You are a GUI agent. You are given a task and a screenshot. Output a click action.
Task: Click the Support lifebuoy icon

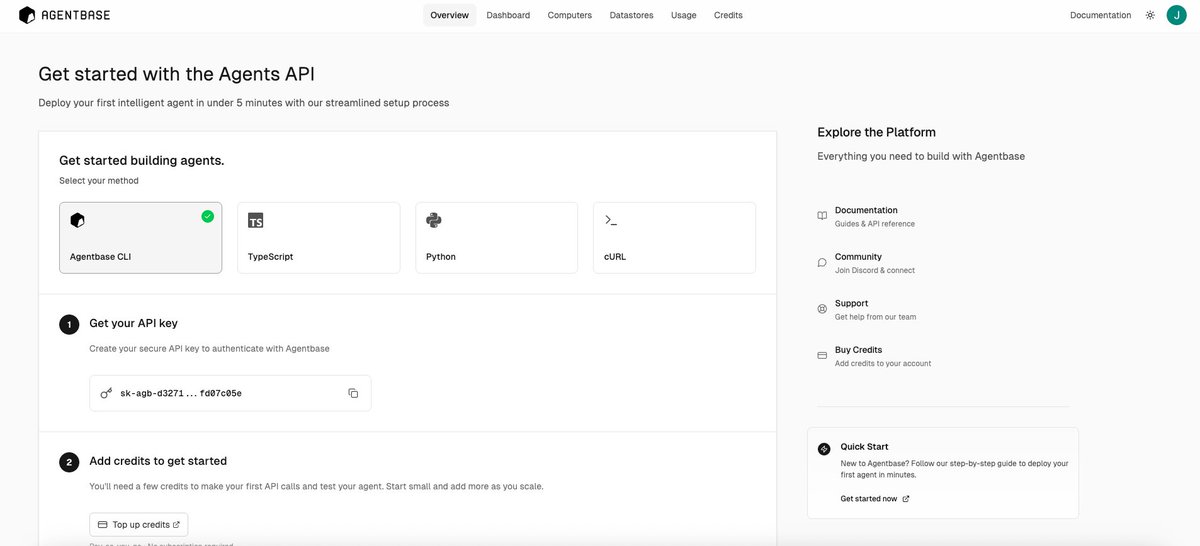click(x=822, y=309)
